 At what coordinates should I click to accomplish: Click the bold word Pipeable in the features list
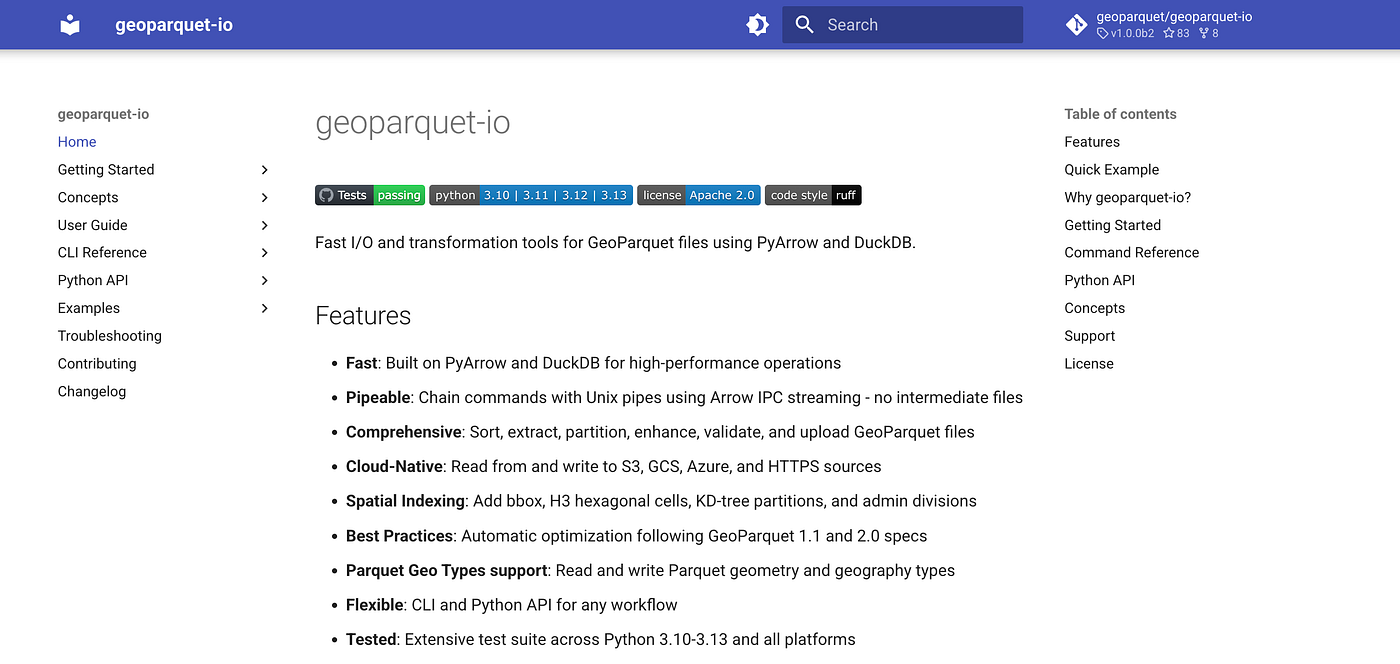click(x=378, y=398)
